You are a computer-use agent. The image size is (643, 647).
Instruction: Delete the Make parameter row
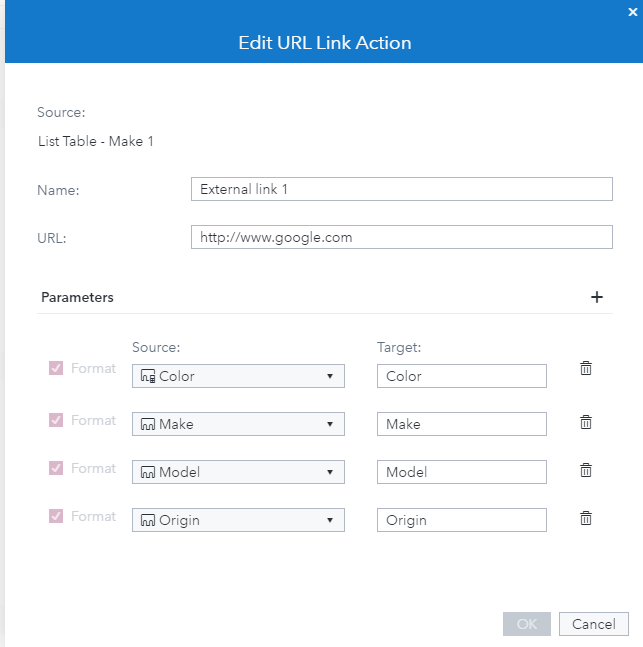tap(586, 422)
